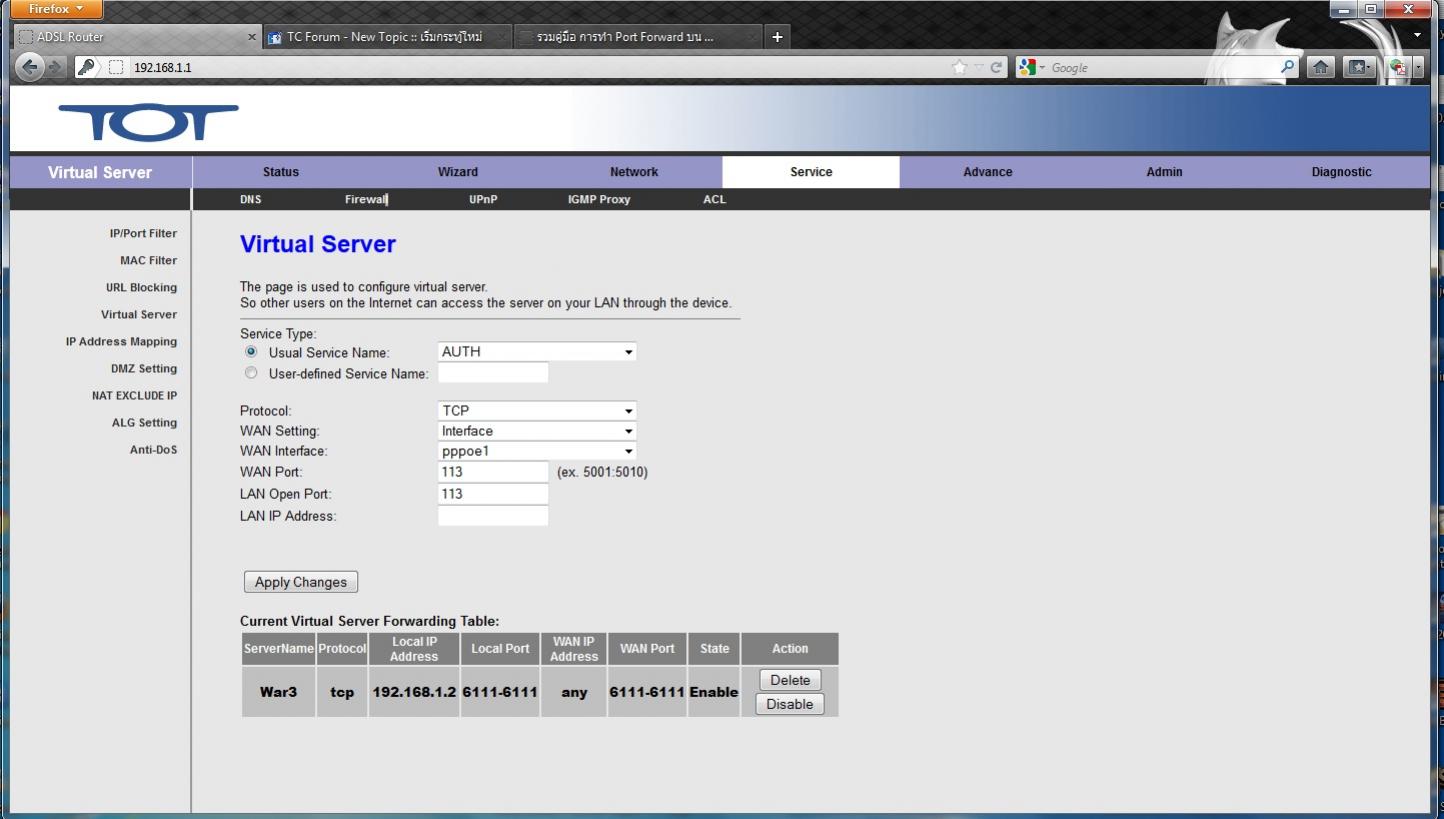
Task: Close the ADSL Router tab
Action: click(252, 37)
